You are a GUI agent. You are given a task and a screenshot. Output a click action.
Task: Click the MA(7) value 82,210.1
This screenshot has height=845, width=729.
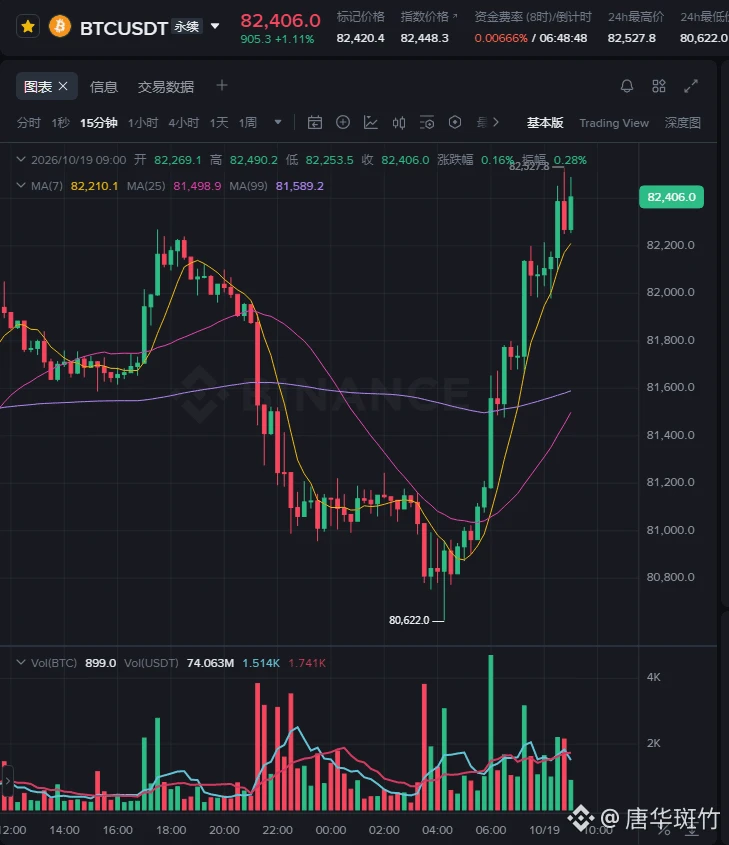click(94, 186)
